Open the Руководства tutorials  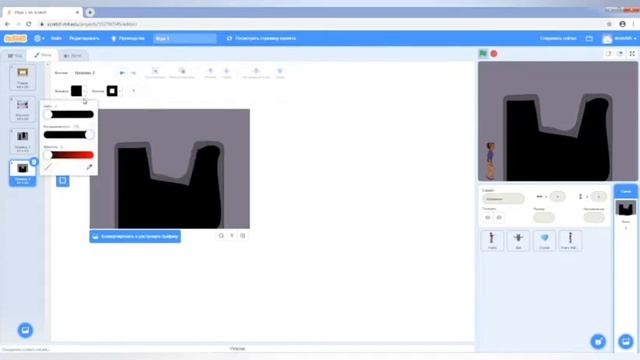[128, 38]
